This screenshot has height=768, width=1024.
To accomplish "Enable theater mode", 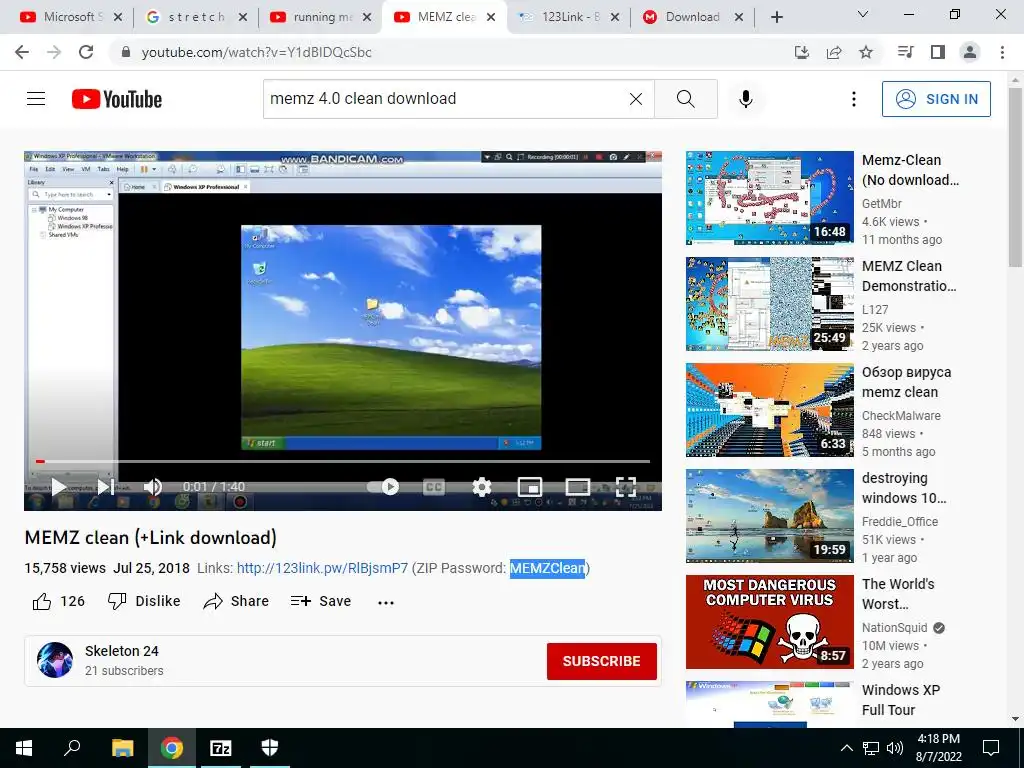I will (577, 487).
